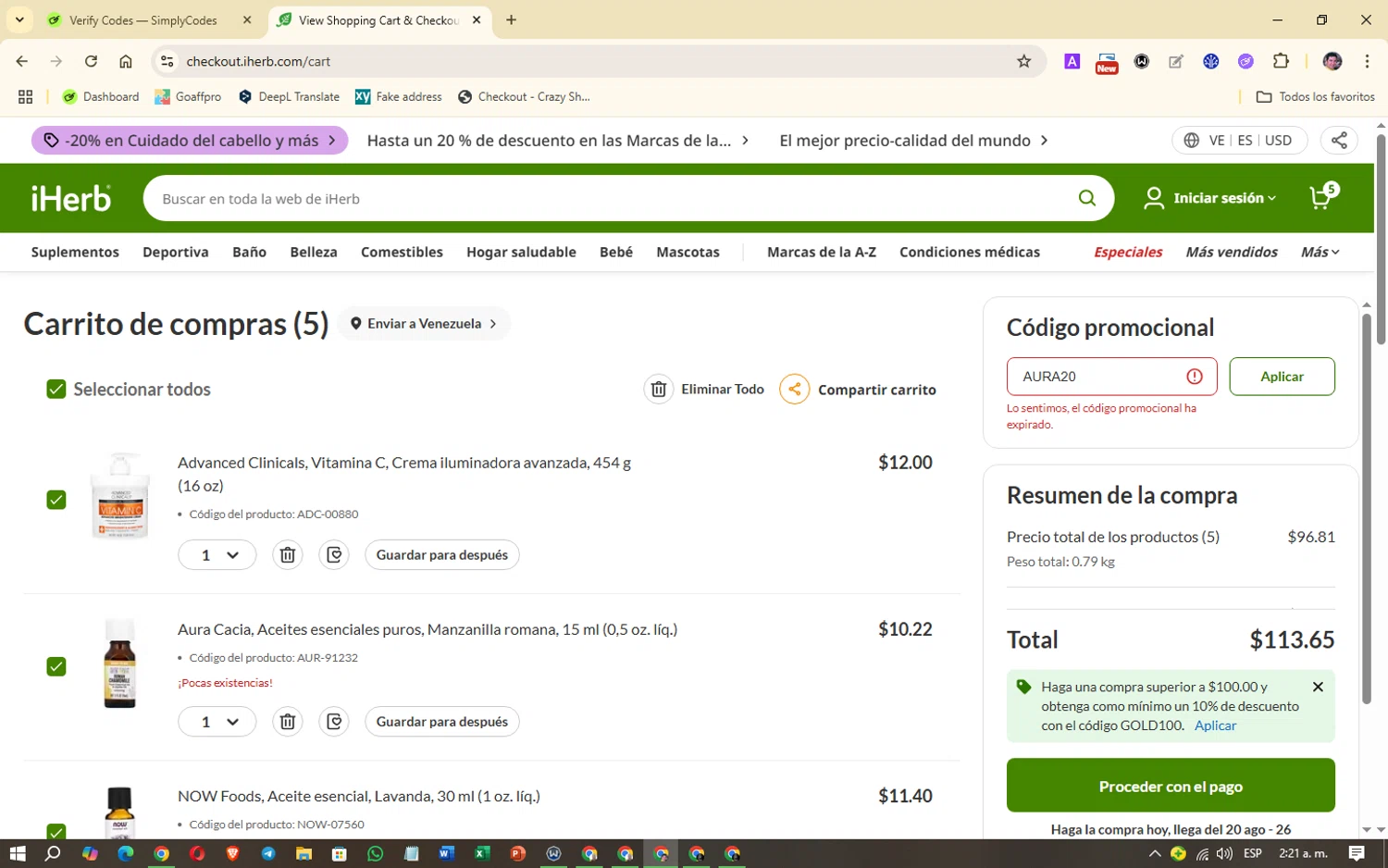This screenshot has height=868, width=1388.
Task: Open the shopping cart icon with badge 5
Action: coord(1323,196)
